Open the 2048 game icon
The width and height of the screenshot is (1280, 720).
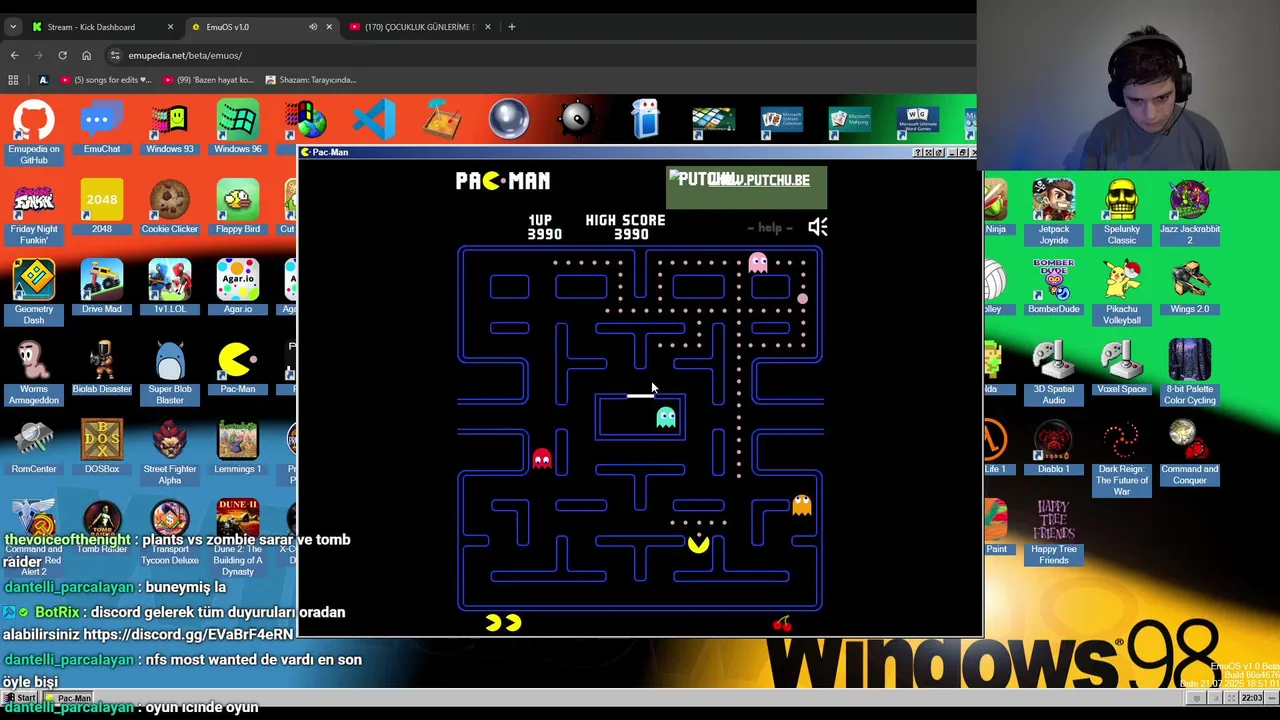[x=102, y=208]
